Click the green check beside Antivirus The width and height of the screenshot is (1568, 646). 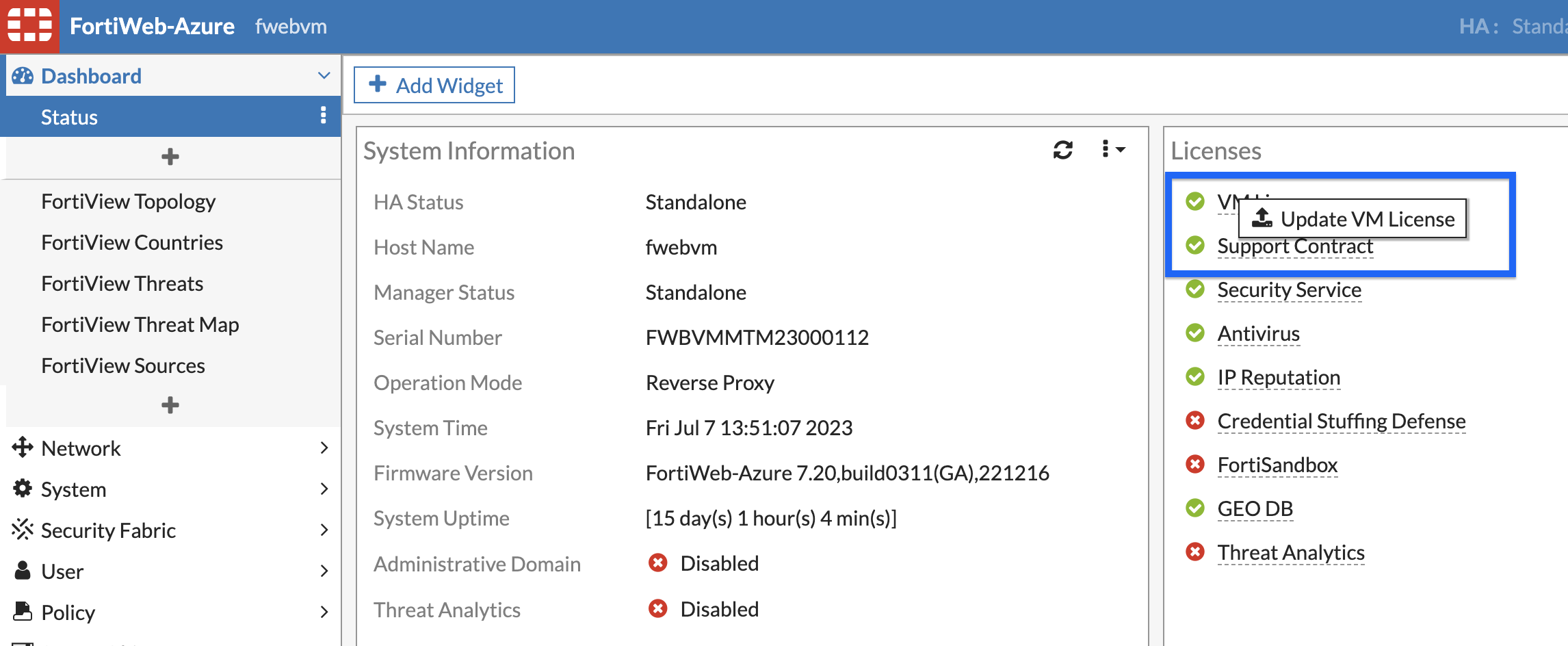click(x=1195, y=333)
